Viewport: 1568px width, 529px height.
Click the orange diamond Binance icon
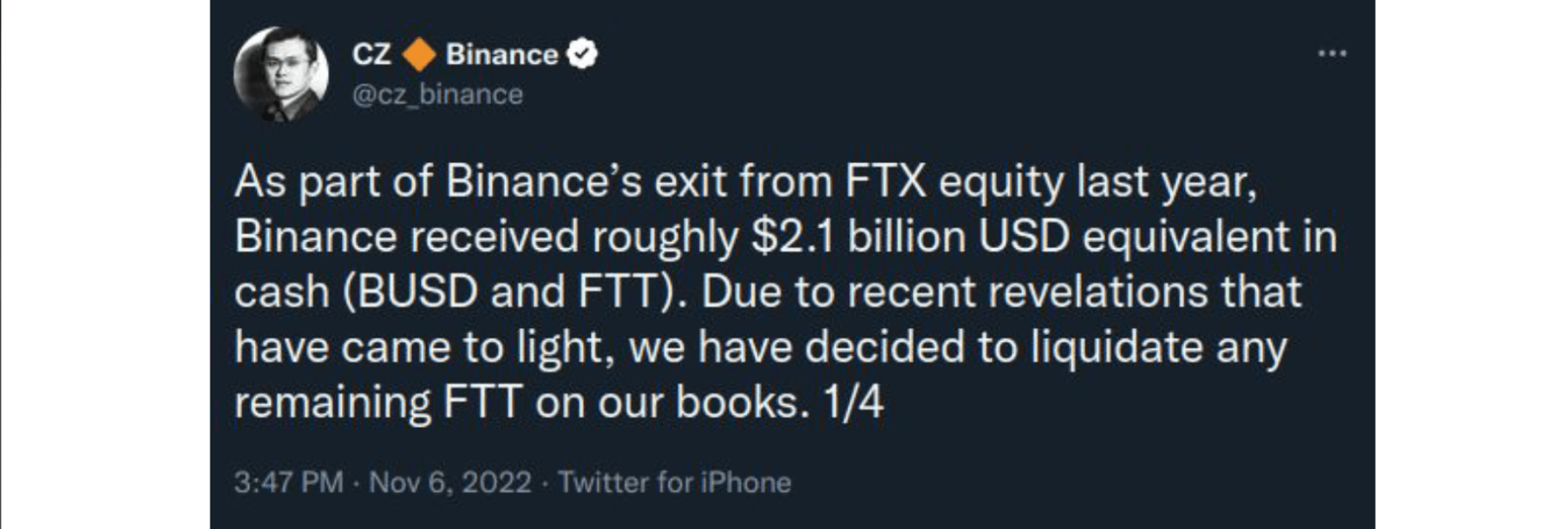(x=419, y=54)
